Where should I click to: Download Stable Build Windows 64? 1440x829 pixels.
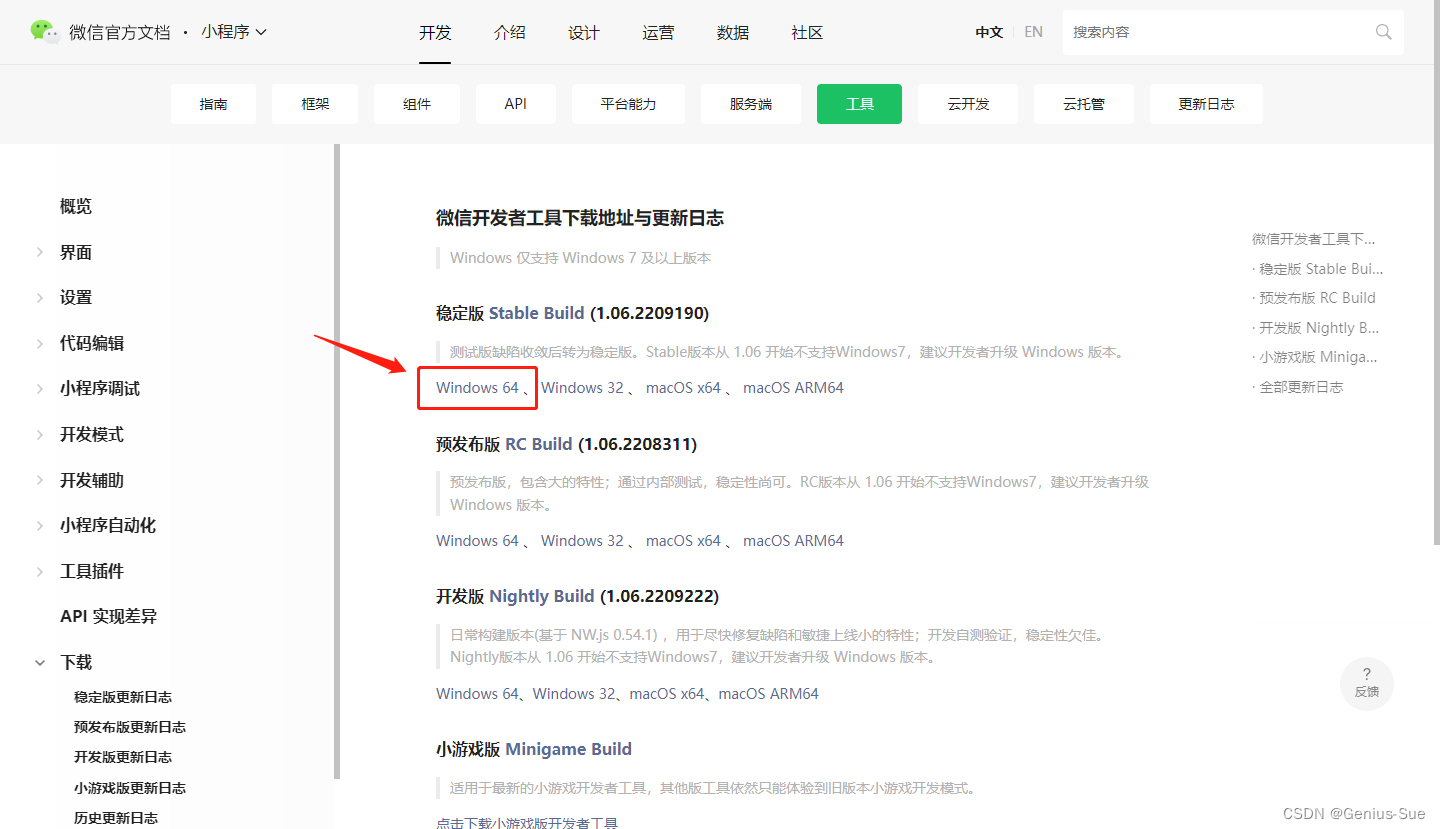pos(478,388)
